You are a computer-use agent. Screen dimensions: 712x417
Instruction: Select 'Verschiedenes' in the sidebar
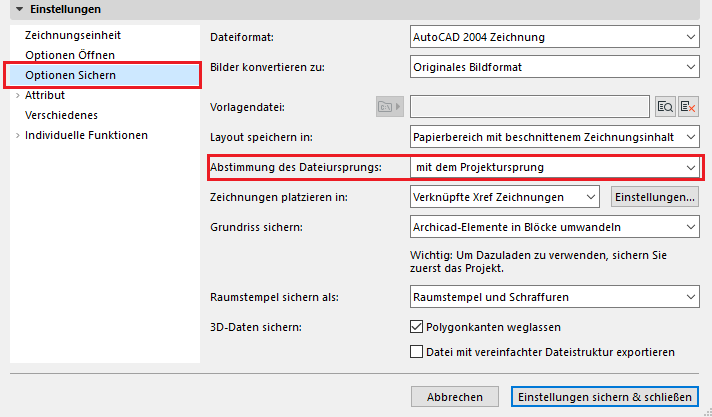[60, 115]
